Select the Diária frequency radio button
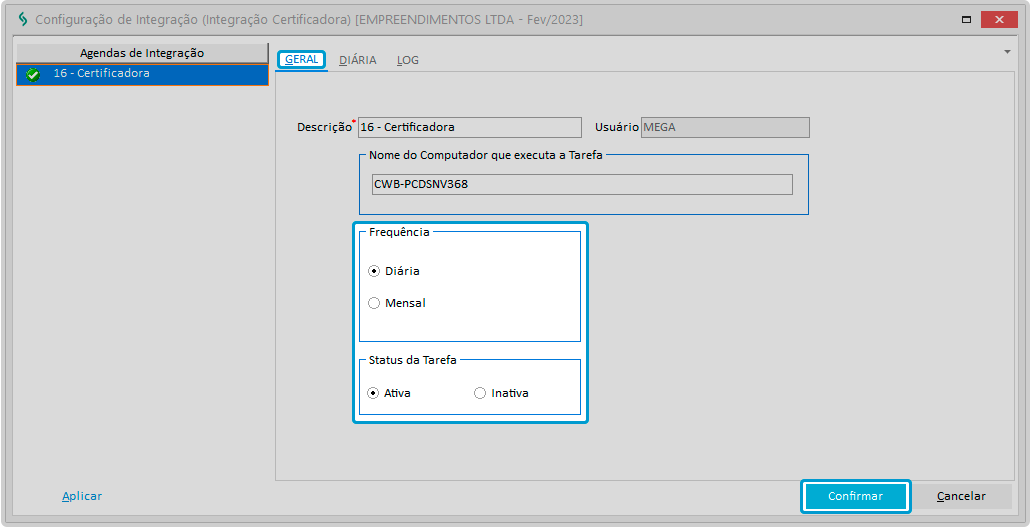The width and height of the screenshot is (1031, 528). click(374, 271)
